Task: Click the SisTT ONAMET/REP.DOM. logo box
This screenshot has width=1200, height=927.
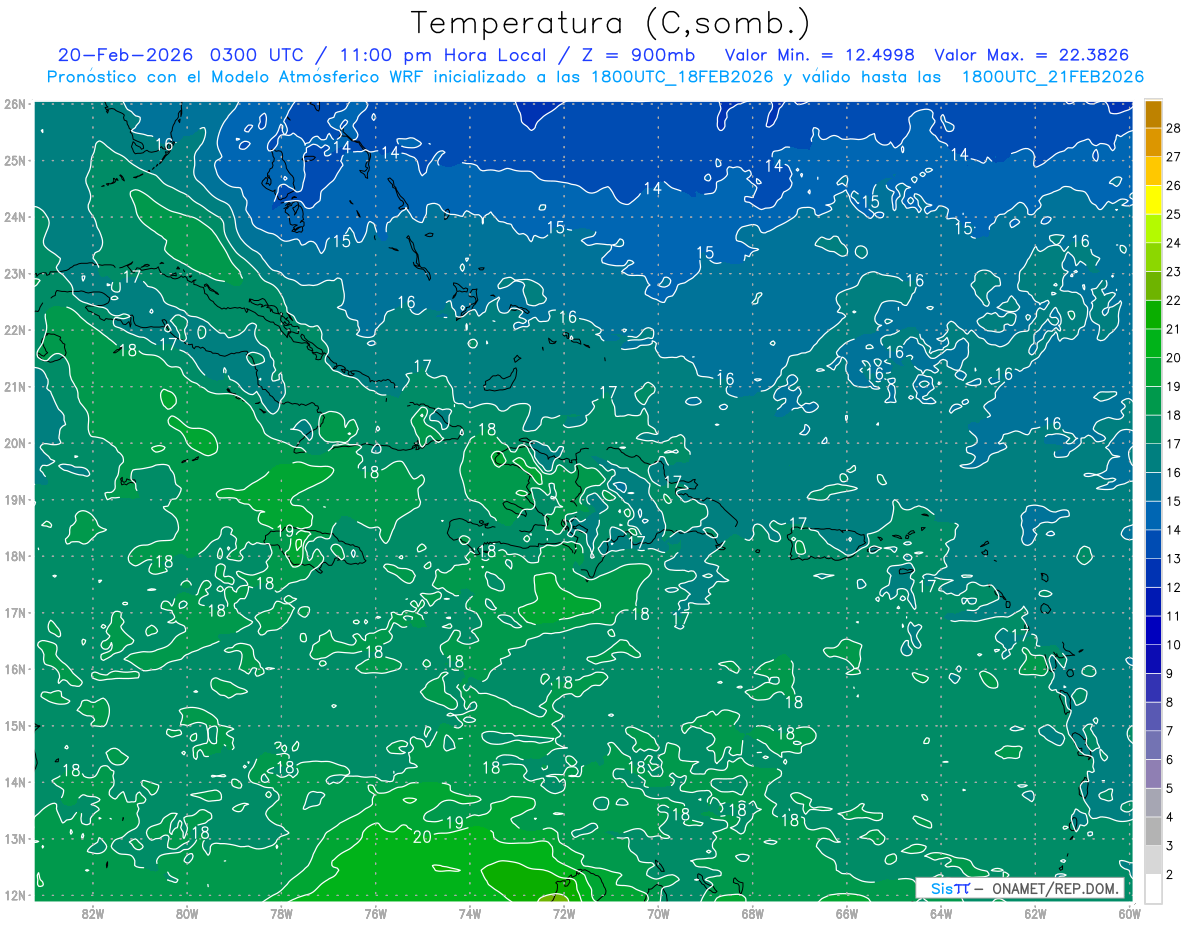Action: (1021, 888)
